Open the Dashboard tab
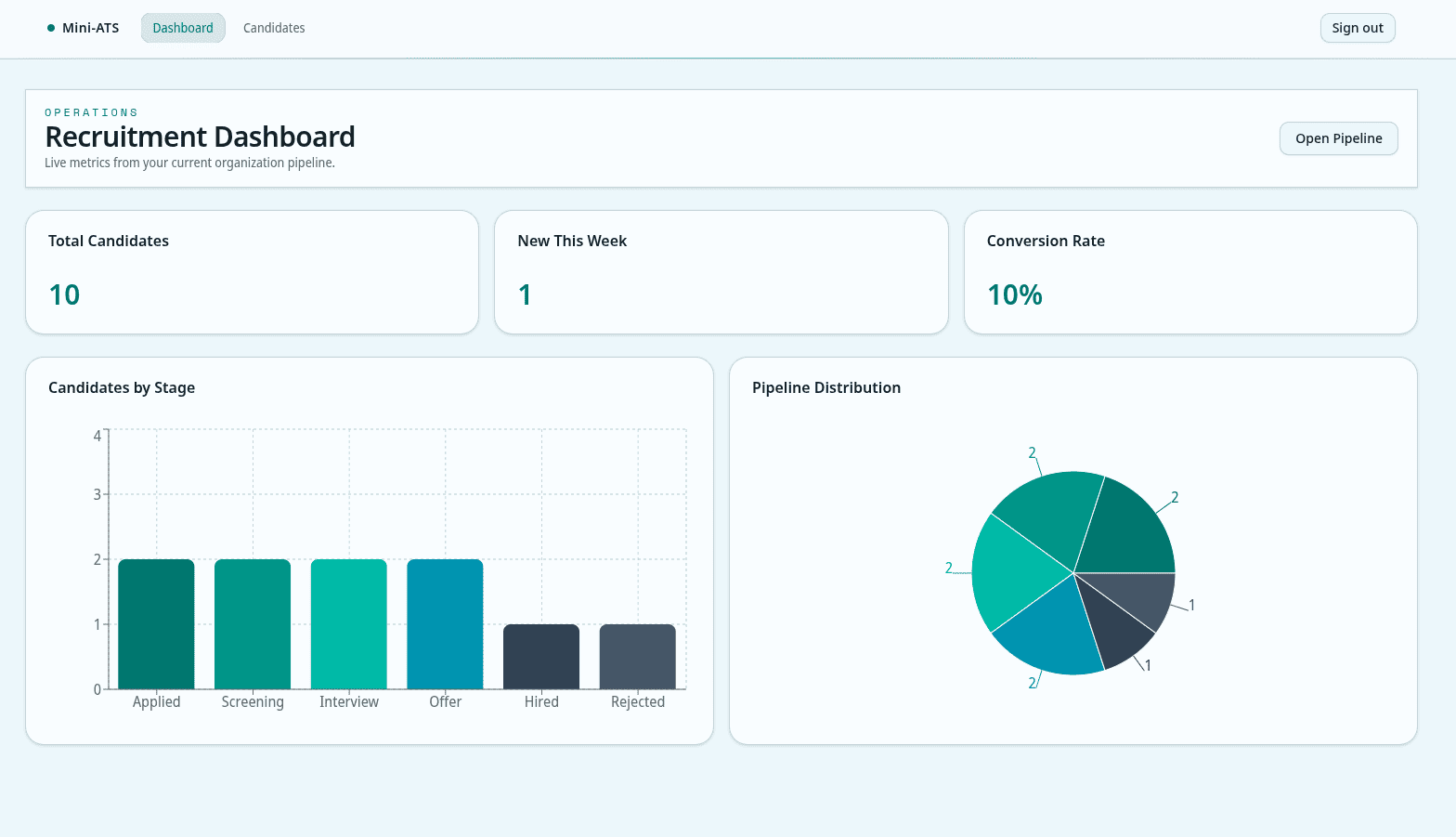Screen dimensions: 1456x837 pos(183,28)
